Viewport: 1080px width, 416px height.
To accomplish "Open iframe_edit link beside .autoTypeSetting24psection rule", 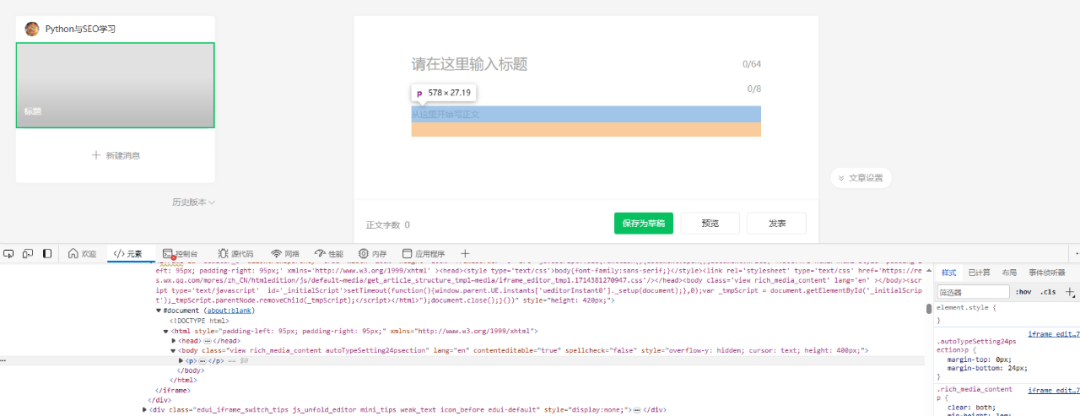I will [1053, 334].
